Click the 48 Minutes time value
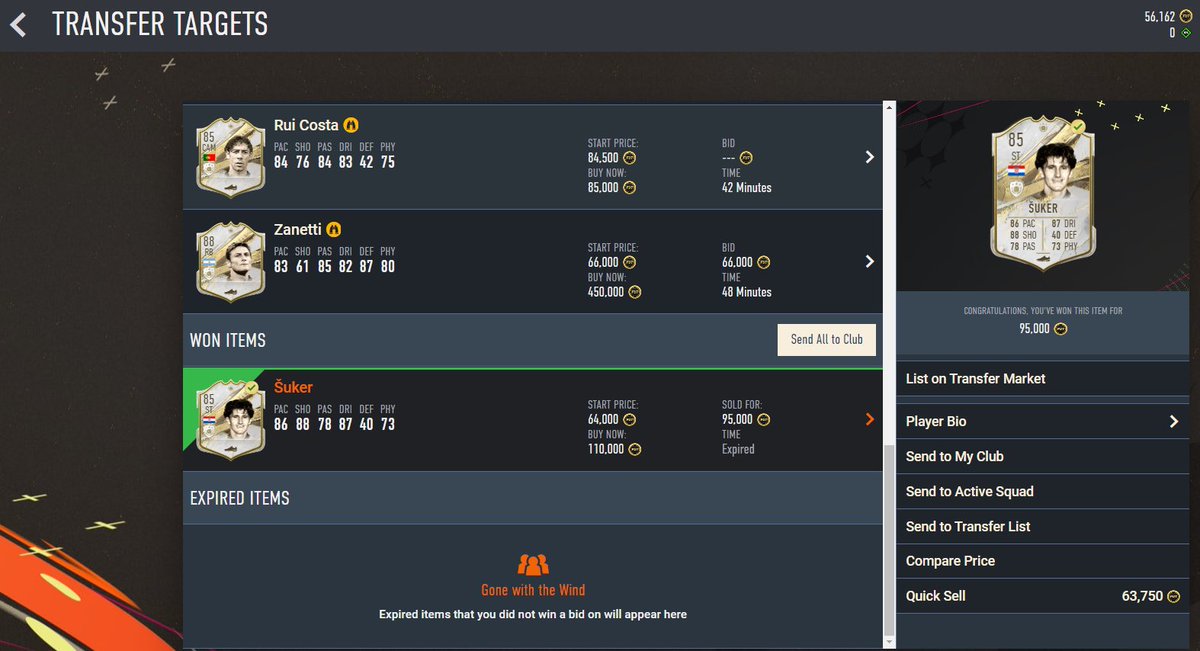The height and width of the screenshot is (651, 1200). click(747, 292)
